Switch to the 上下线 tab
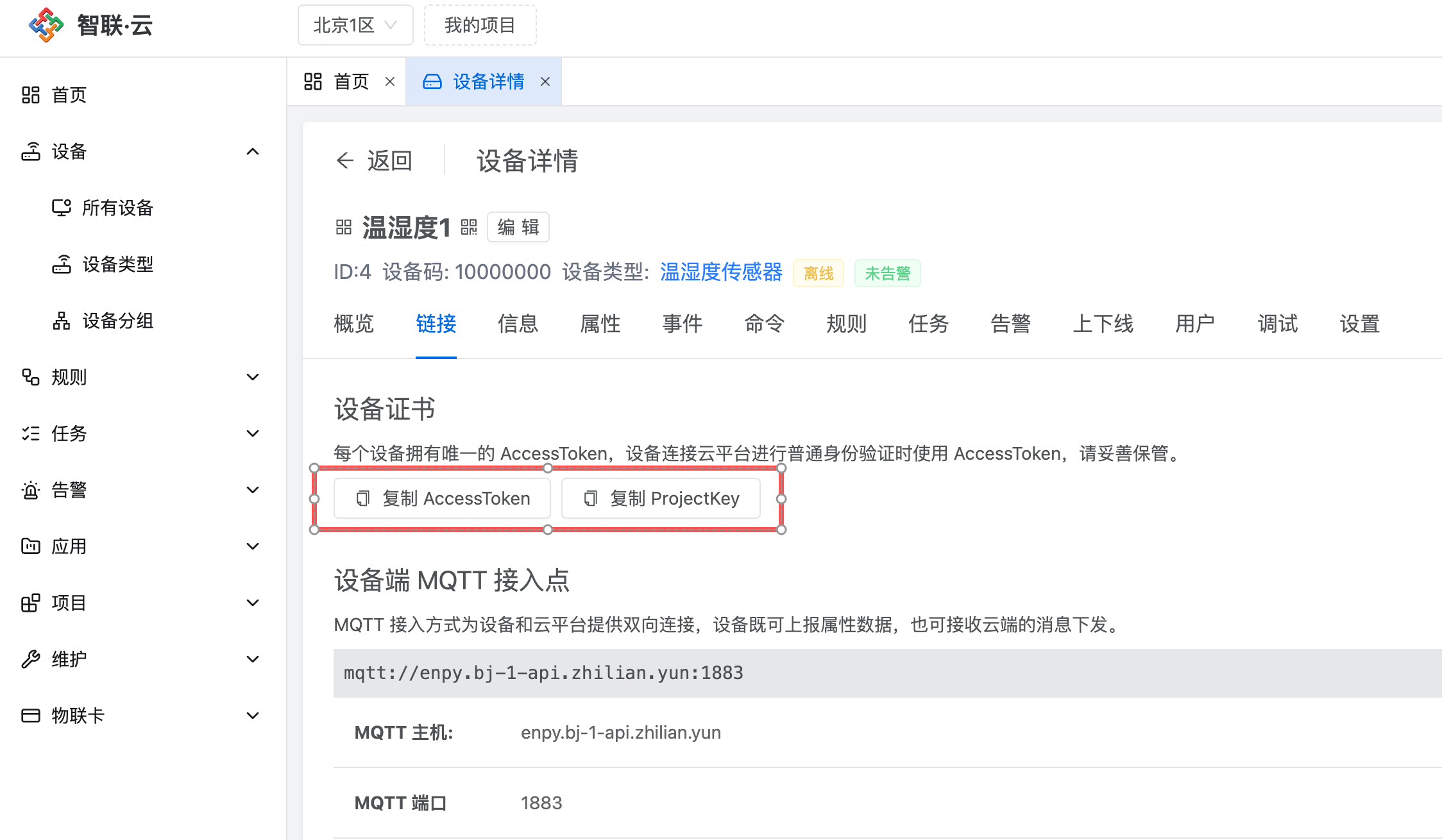This screenshot has height=840, width=1442. (1103, 324)
